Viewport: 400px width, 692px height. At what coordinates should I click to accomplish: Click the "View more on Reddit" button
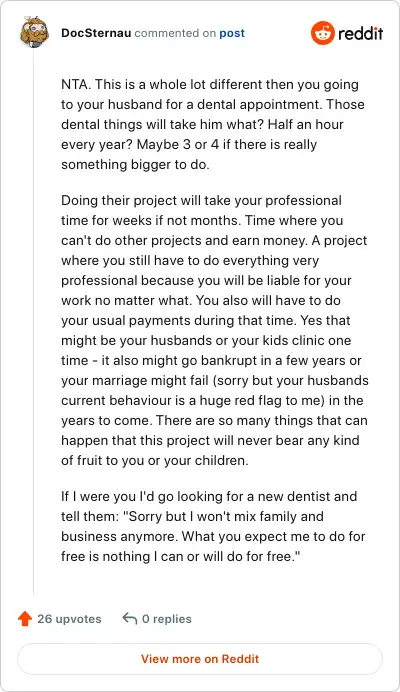[200, 659]
